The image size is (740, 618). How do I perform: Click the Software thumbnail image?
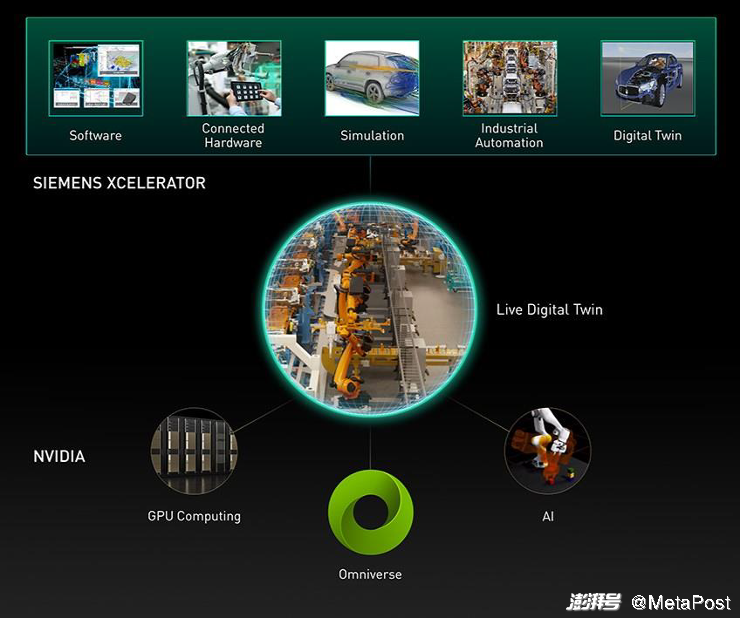[x=96, y=78]
